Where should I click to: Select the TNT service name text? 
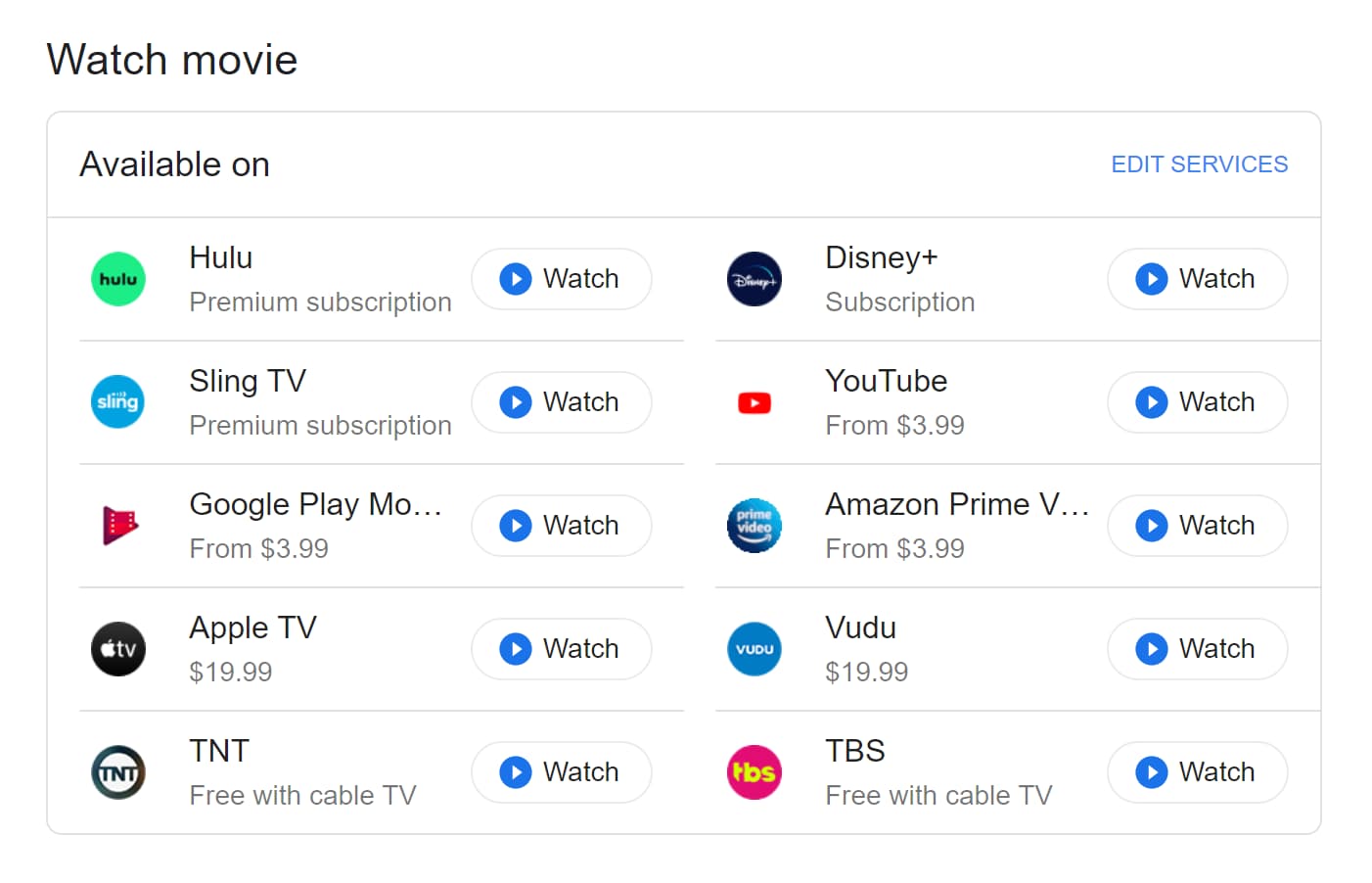tap(219, 751)
